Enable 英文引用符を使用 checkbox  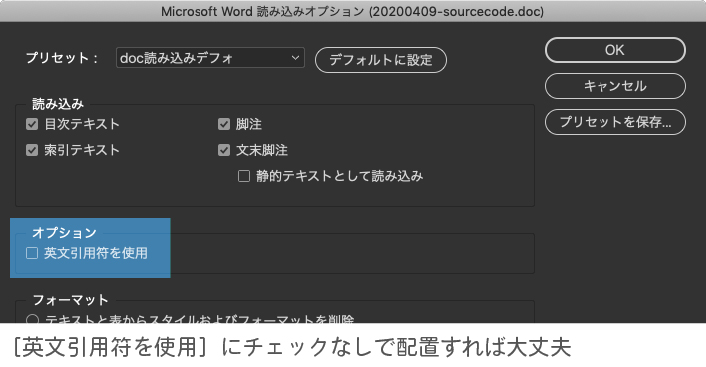(x=32, y=253)
